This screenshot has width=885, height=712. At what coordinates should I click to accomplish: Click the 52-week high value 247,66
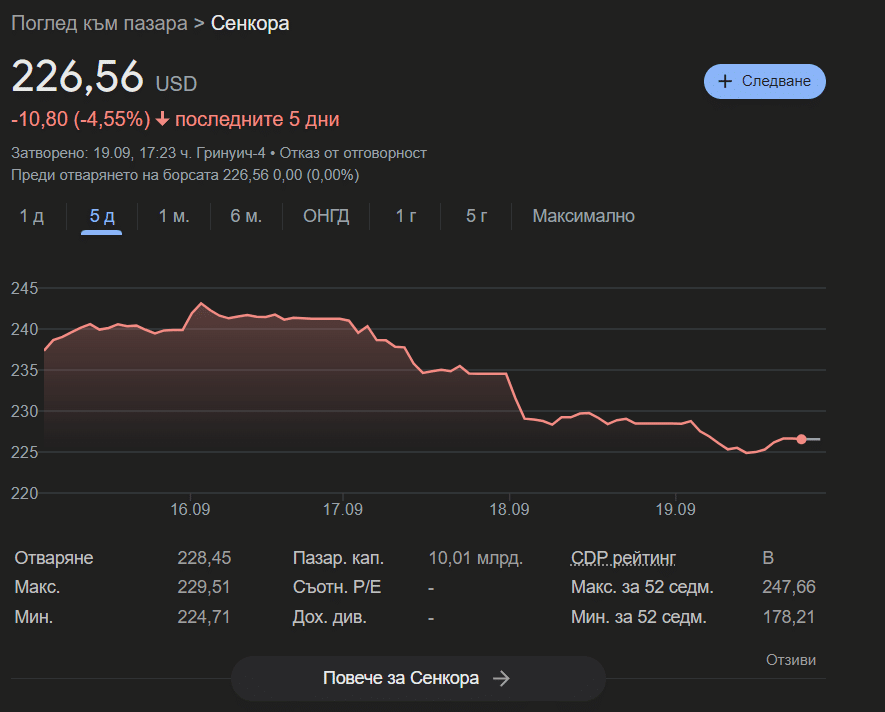click(x=789, y=587)
